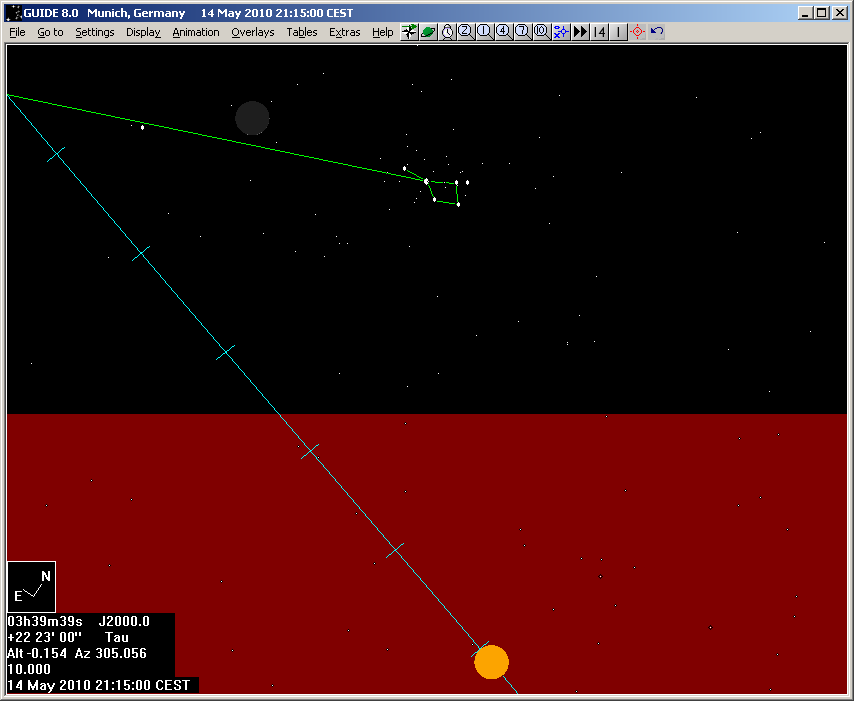
Task: Select zoom level 7 magnifier icon
Action: pos(522,32)
